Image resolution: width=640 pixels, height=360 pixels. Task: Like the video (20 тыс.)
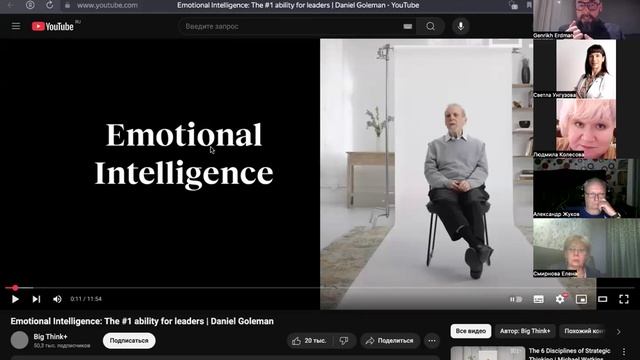(x=309, y=340)
